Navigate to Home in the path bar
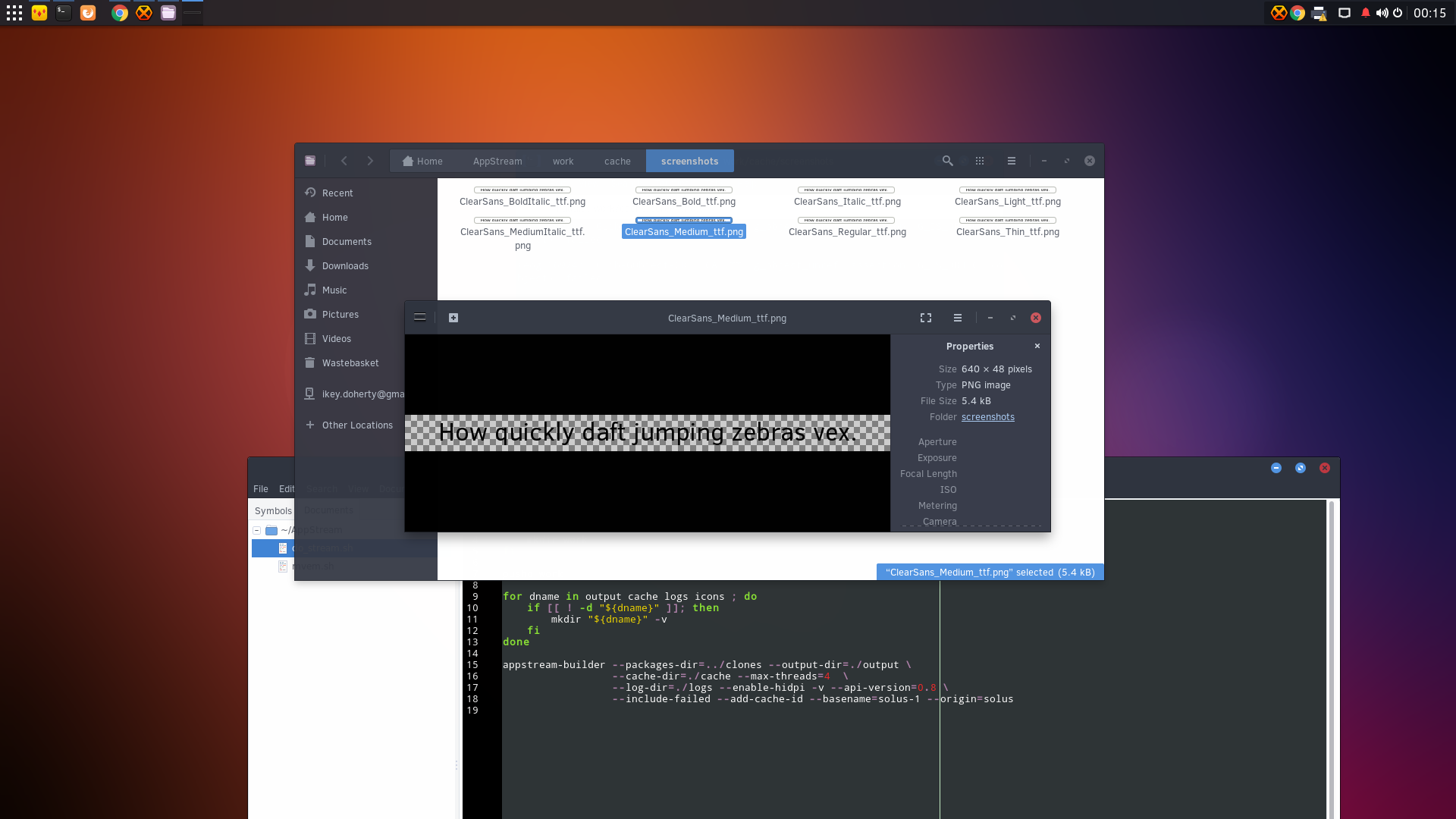The width and height of the screenshot is (1456, 819). [x=423, y=161]
